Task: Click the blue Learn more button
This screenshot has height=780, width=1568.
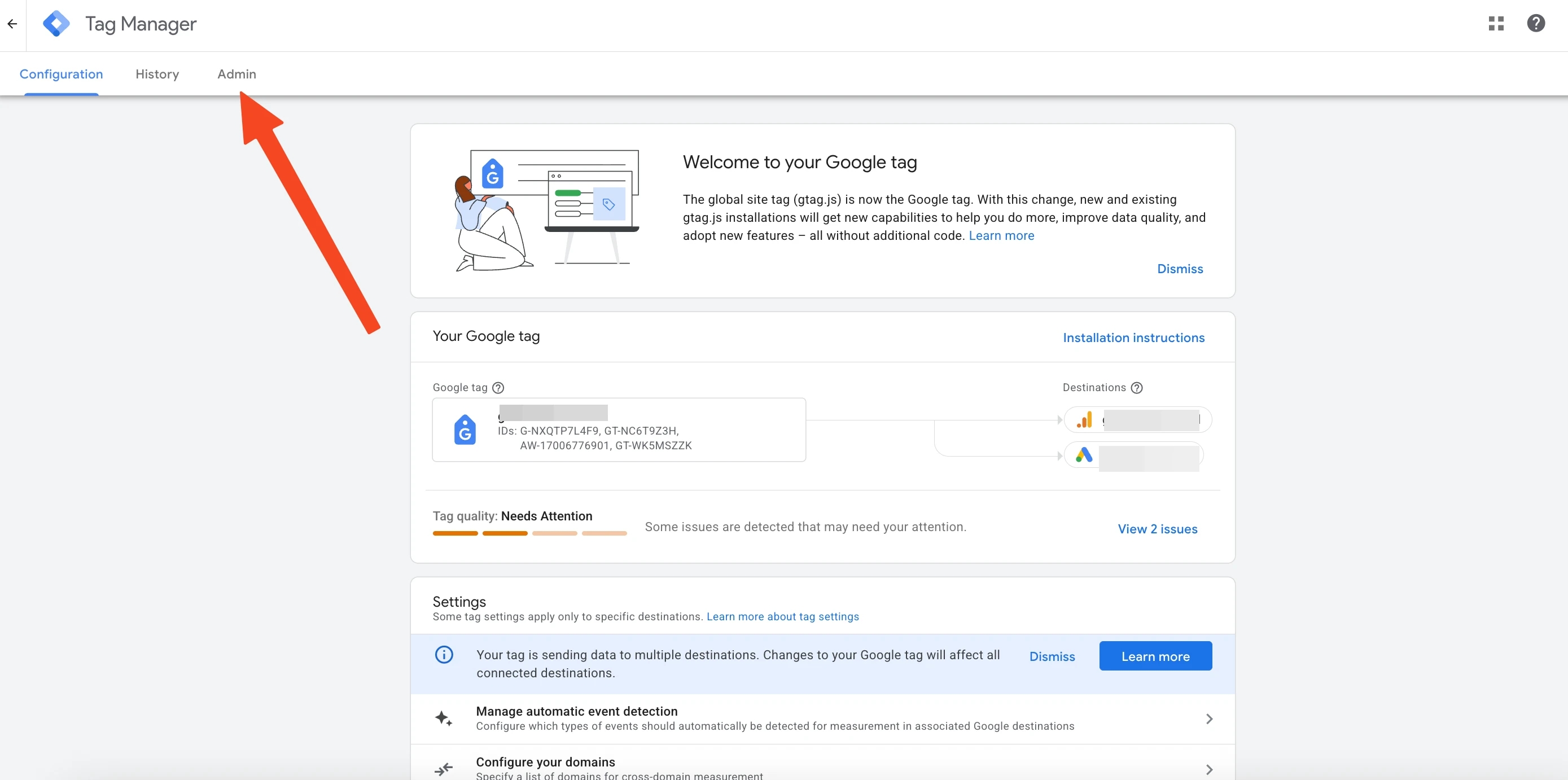Action: click(x=1155, y=656)
